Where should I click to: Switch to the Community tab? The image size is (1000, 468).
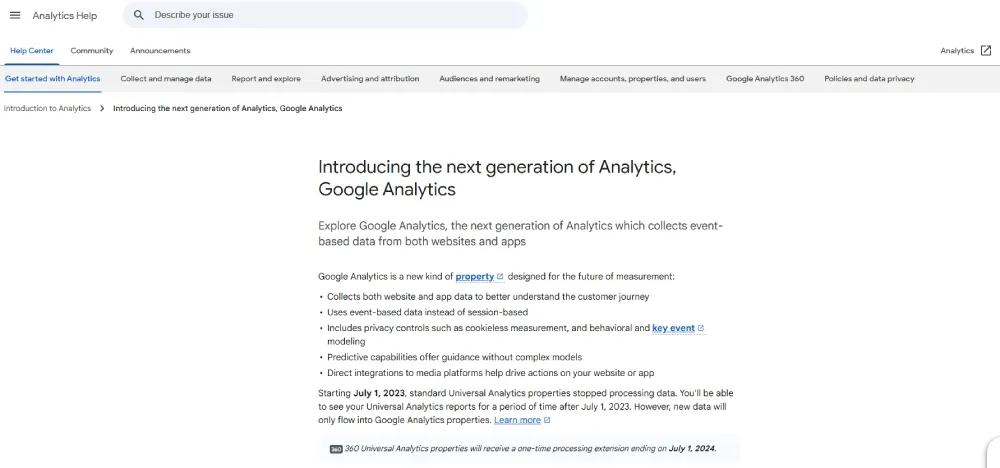pyautogui.click(x=92, y=50)
